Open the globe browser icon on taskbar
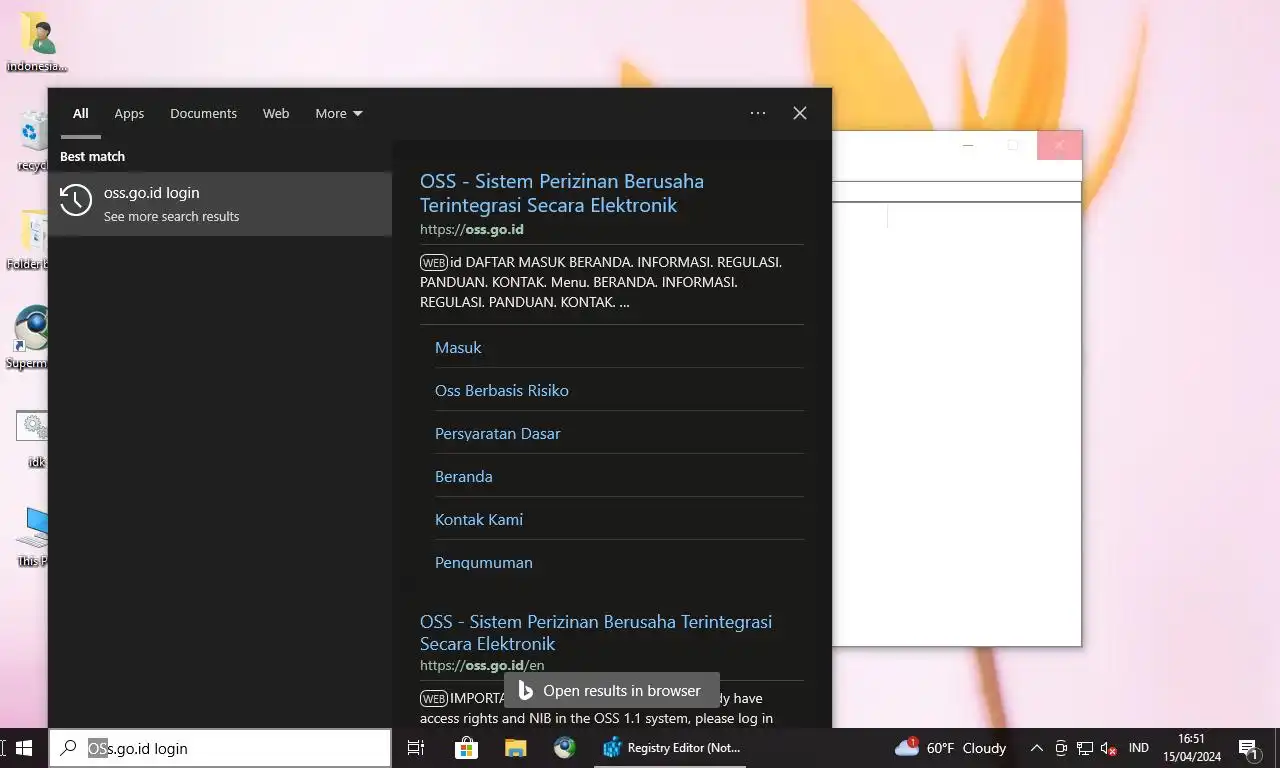 tap(565, 748)
